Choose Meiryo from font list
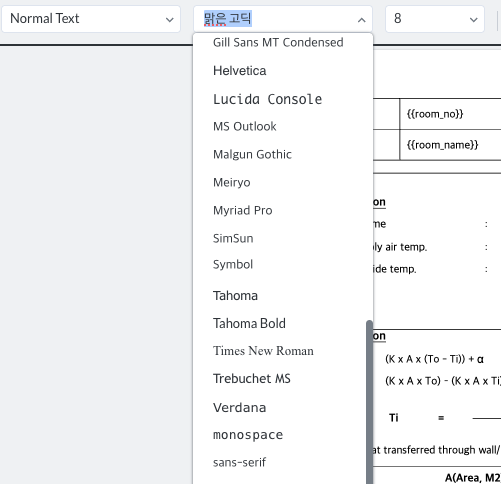The image size is (501, 484). pyautogui.click(x=232, y=182)
